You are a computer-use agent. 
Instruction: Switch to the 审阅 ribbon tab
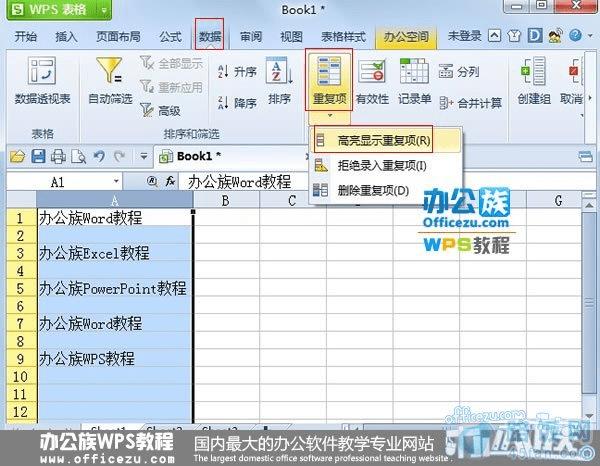coord(251,37)
